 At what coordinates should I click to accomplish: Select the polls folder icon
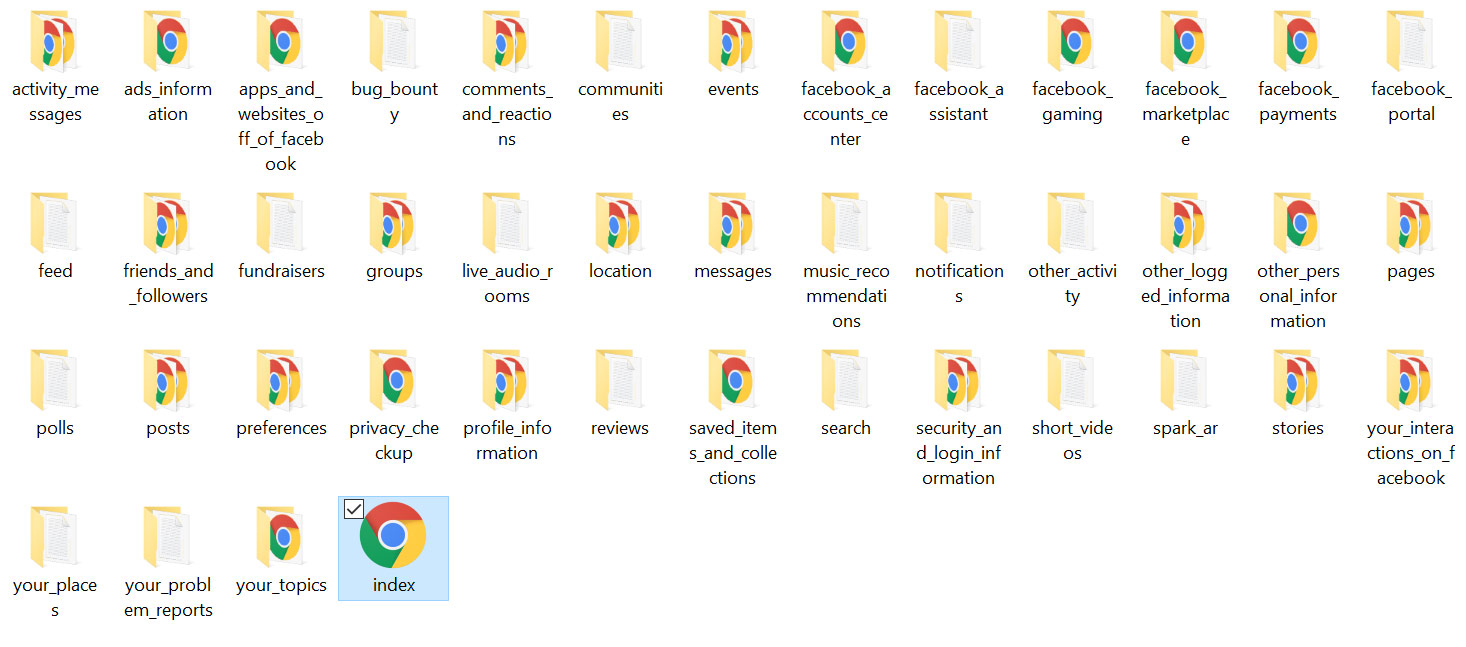(55, 380)
